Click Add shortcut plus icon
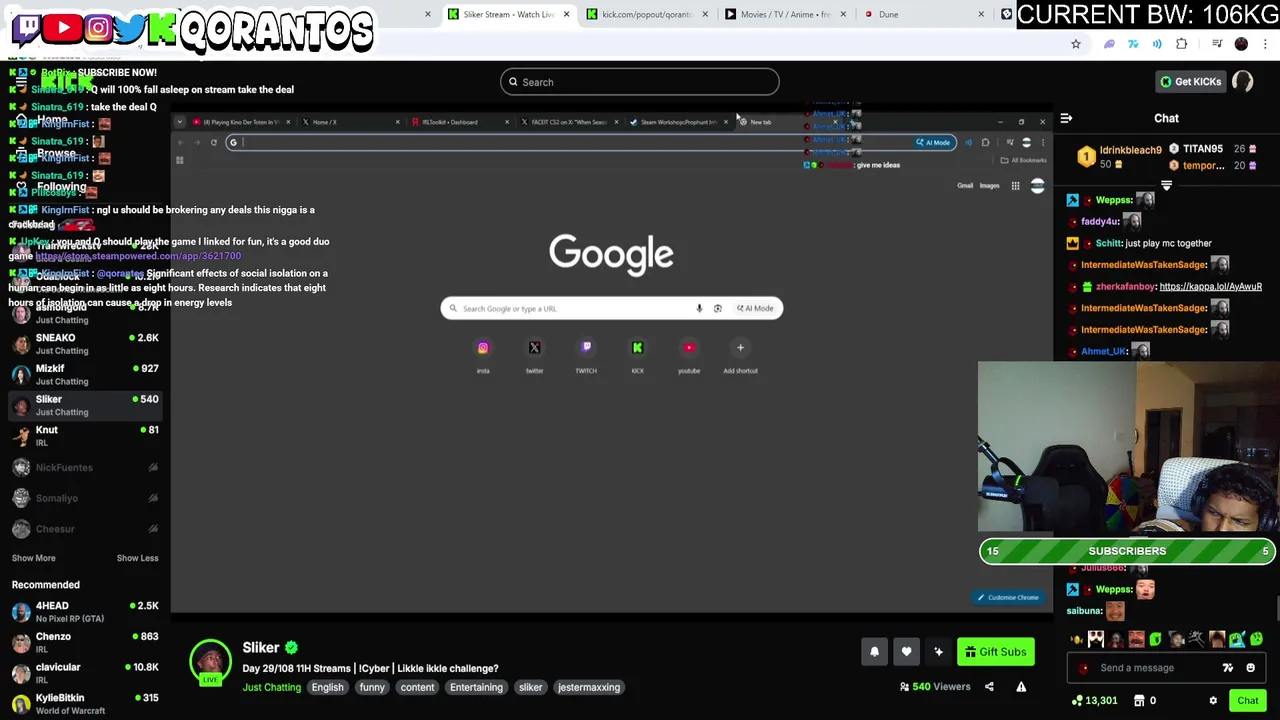Image resolution: width=1280 pixels, height=720 pixels. tap(740, 348)
